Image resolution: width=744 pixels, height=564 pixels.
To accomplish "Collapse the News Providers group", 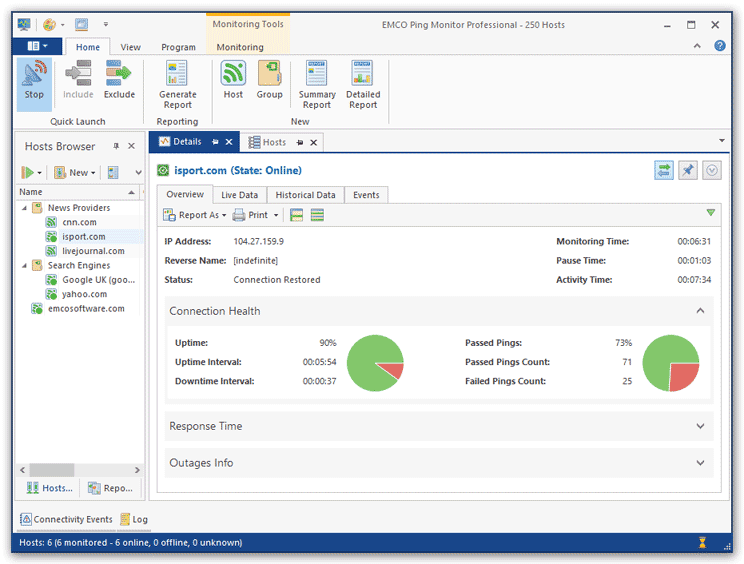I will point(24,208).
